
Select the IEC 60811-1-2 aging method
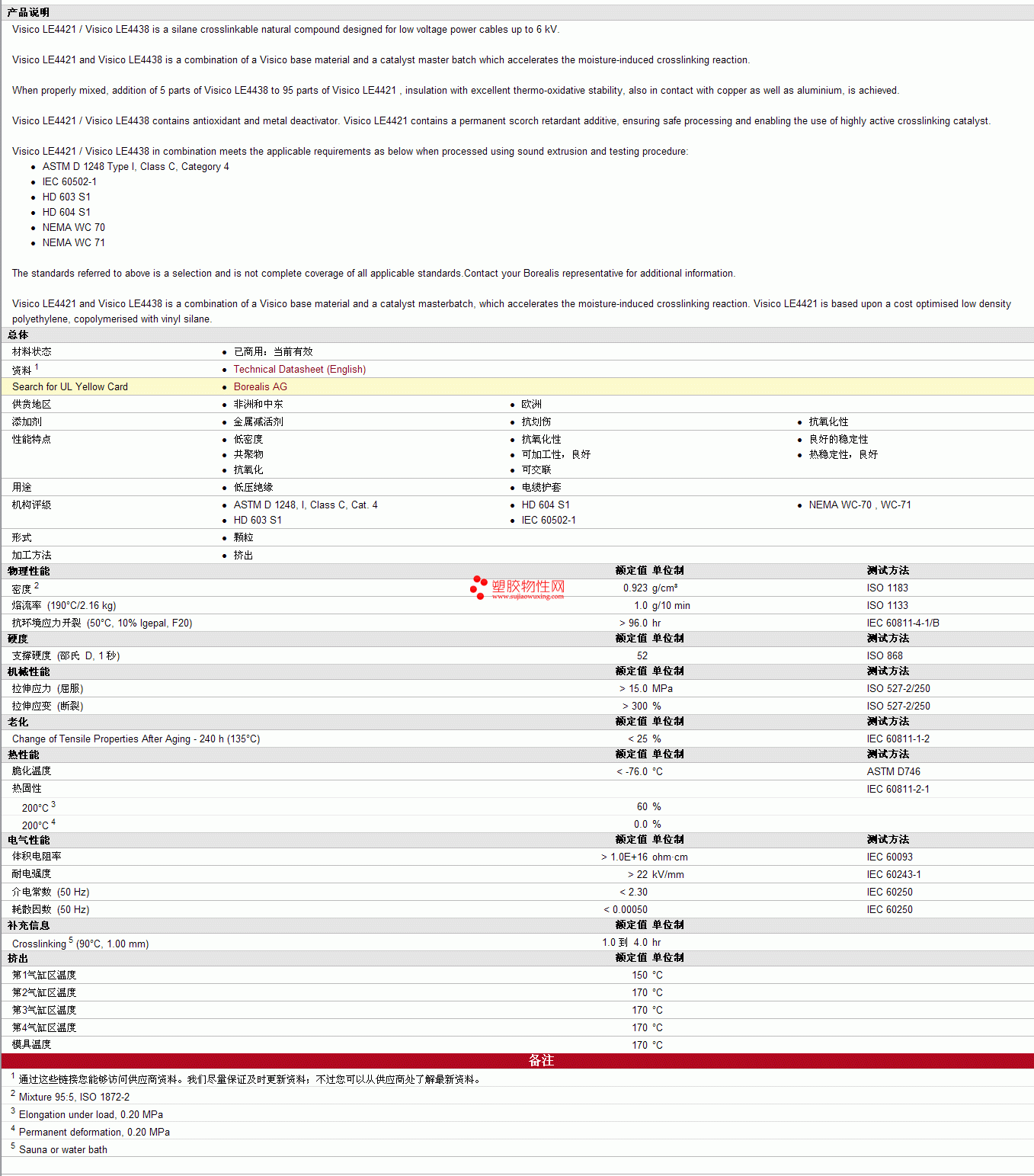[898, 739]
